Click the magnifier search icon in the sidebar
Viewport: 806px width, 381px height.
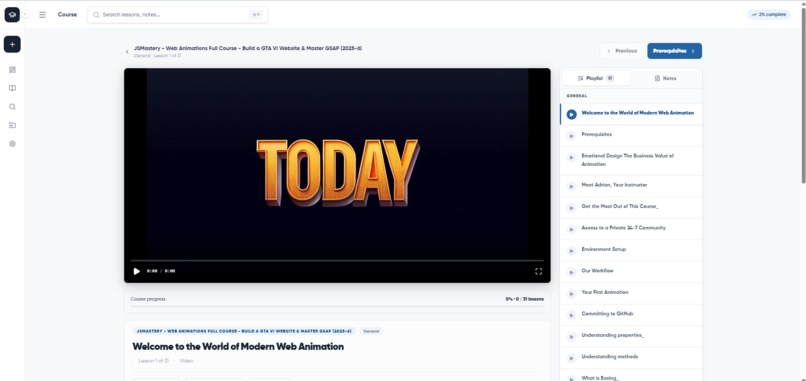12,107
